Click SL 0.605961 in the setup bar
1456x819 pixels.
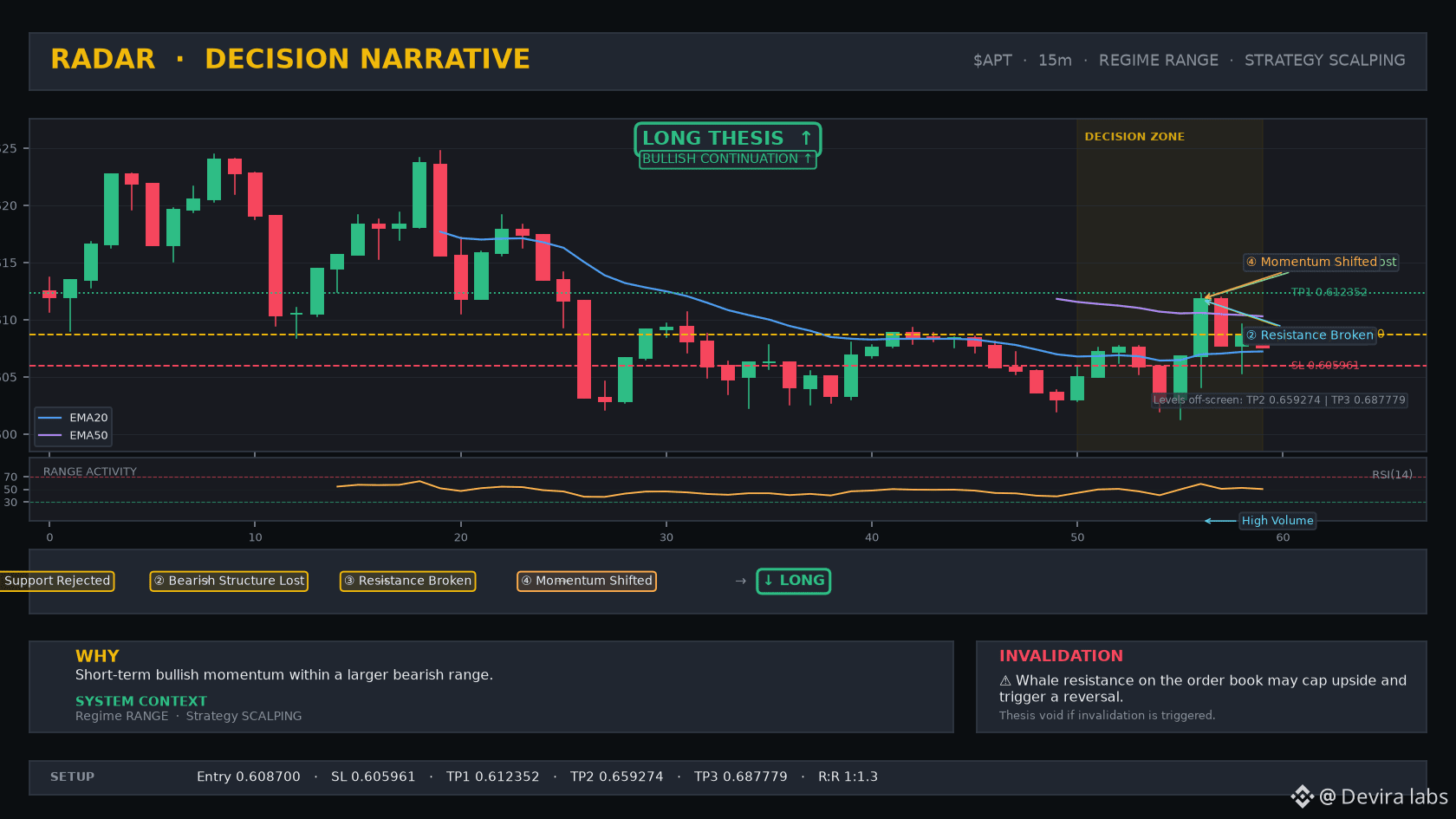click(374, 777)
